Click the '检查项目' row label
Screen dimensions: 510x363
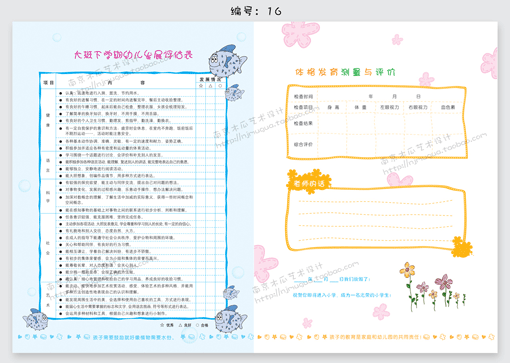tap(303, 107)
